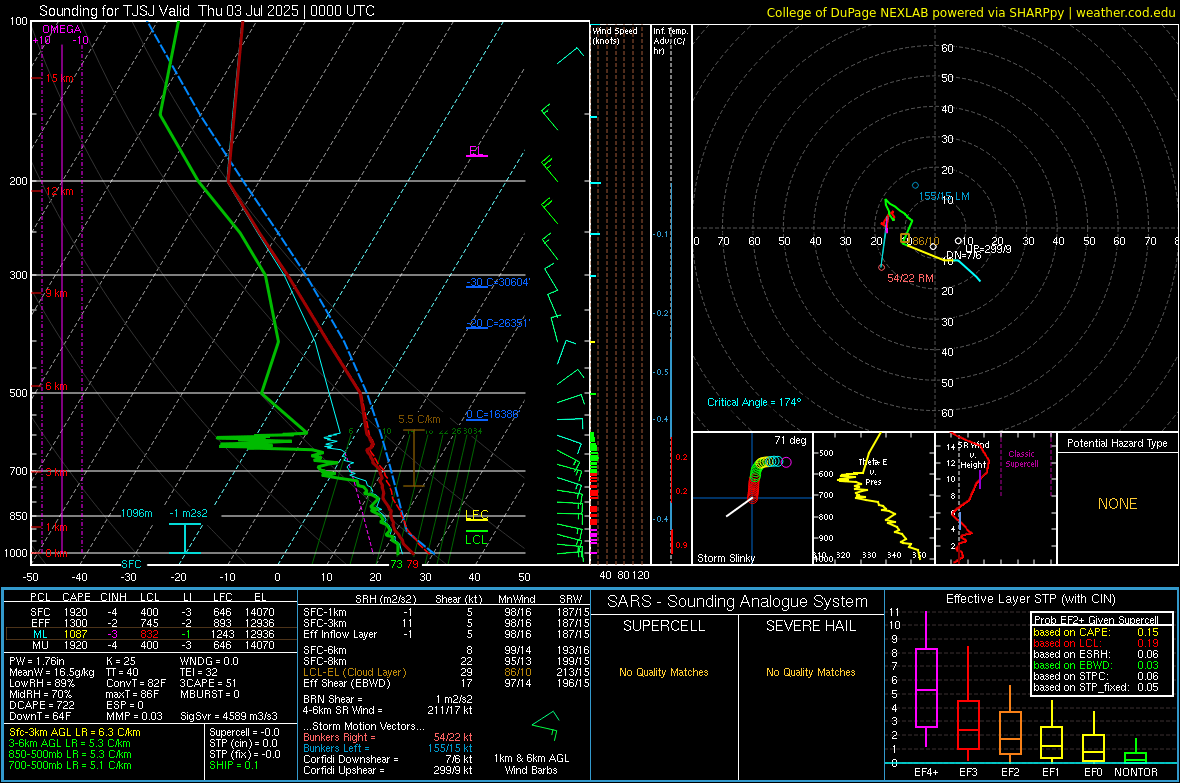Click the '5.5 C/km' lapse rate annotation
This screenshot has width=1180, height=783.
[419, 419]
